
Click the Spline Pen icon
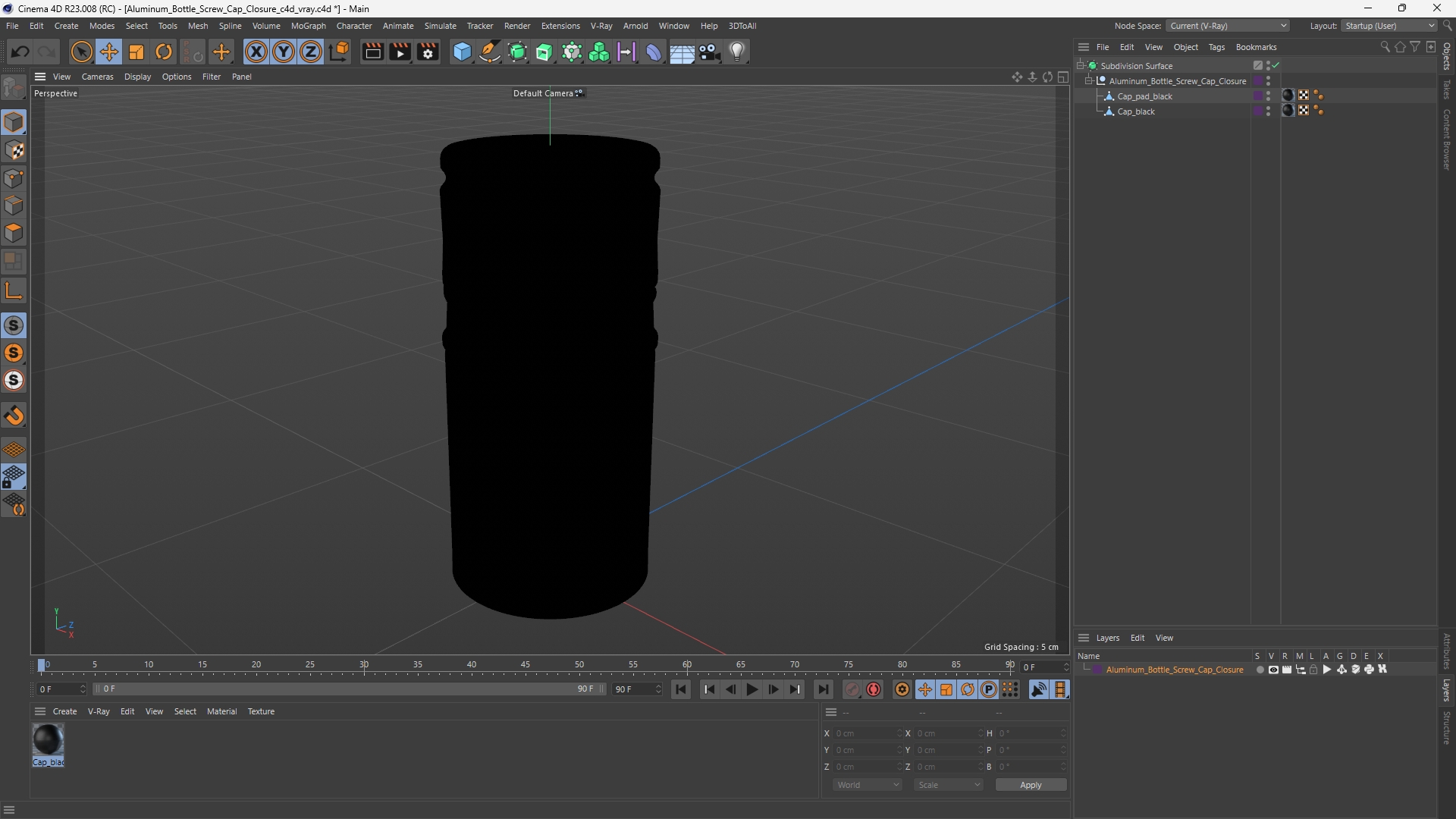(490, 52)
